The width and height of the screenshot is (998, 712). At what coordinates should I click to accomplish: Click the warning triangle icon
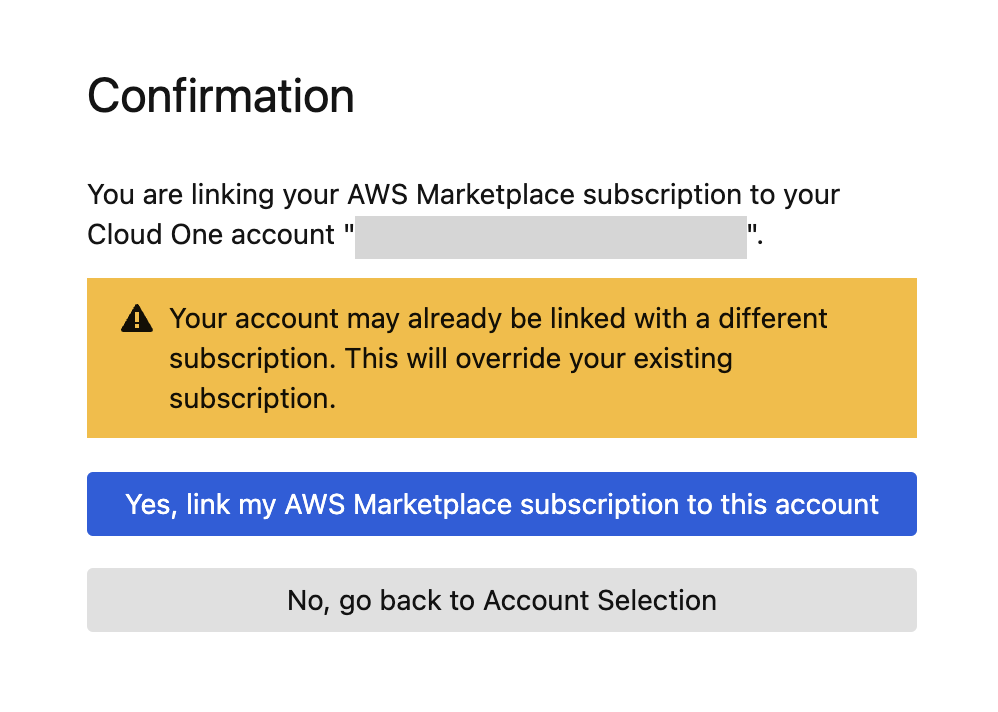click(x=137, y=320)
